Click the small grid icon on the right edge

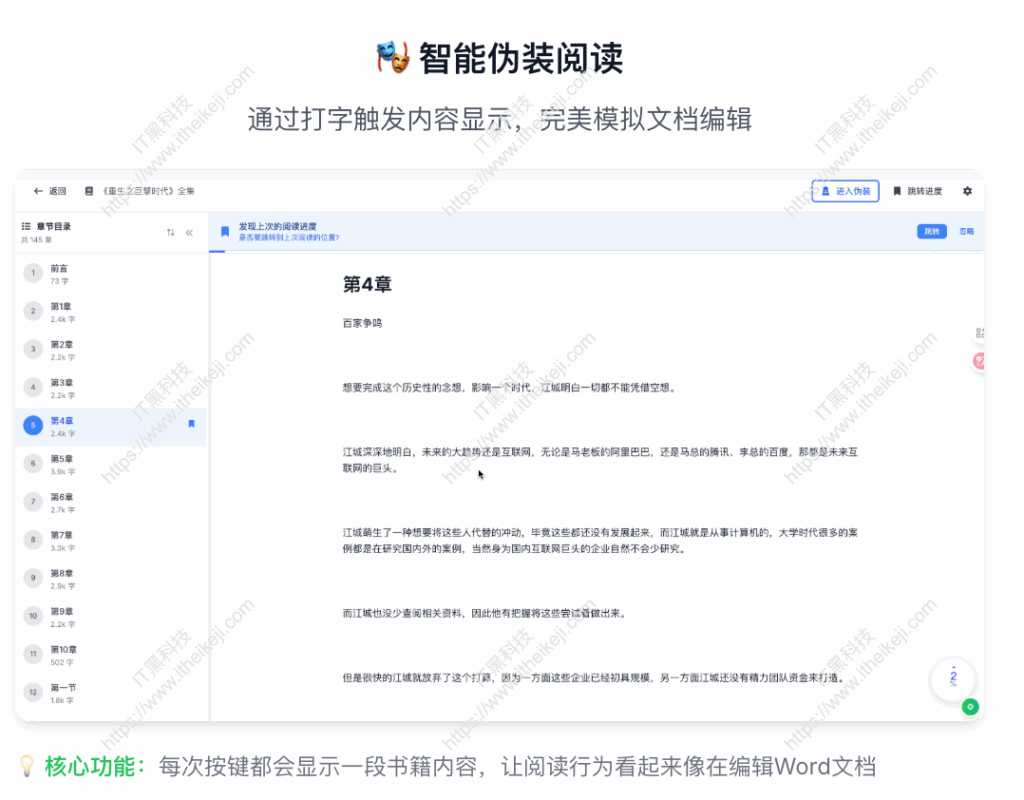point(980,333)
